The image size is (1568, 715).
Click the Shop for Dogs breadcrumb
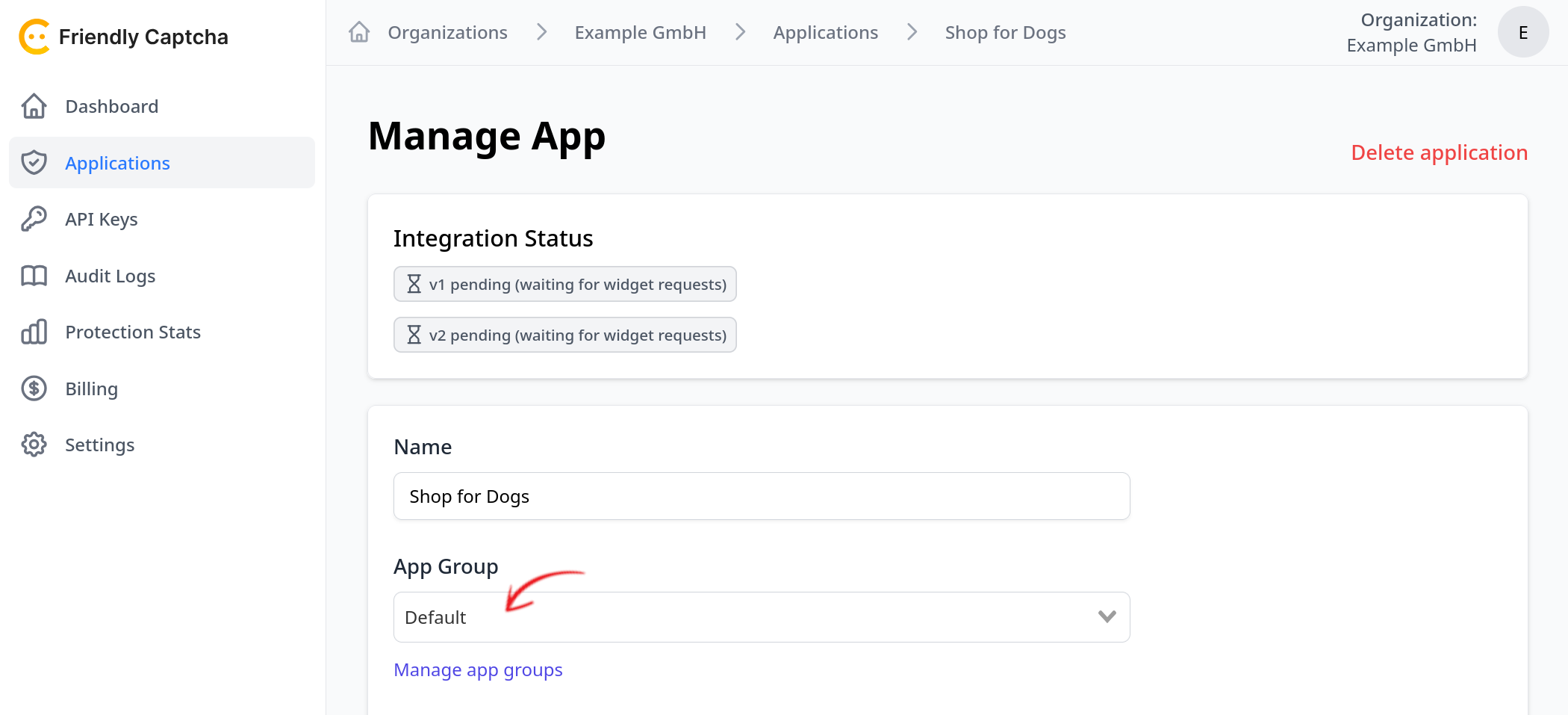(1005, 32)
